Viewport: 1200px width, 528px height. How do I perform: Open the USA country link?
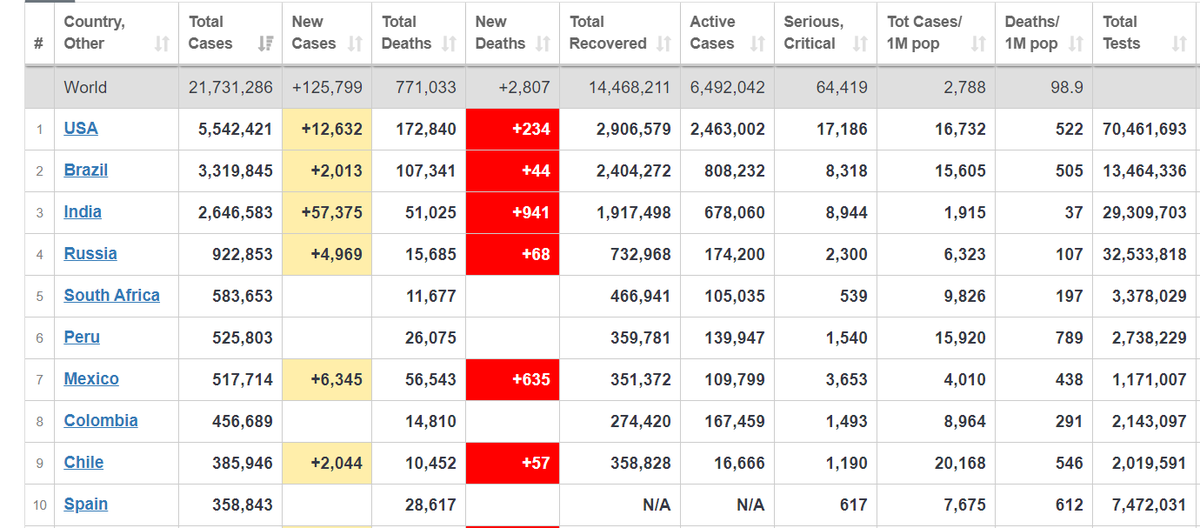tap(81, 128)
